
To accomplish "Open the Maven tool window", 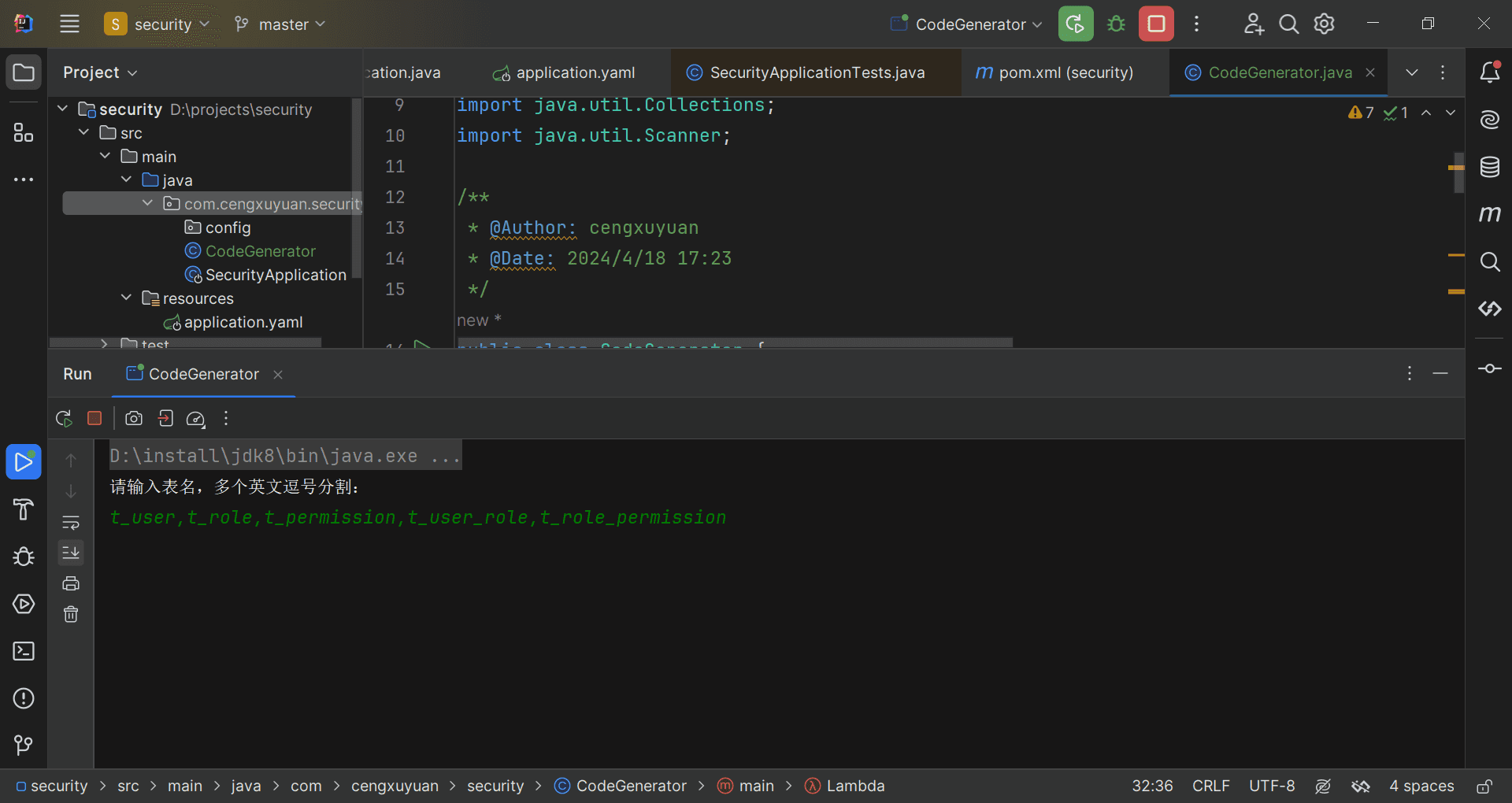I will 1490,214.
